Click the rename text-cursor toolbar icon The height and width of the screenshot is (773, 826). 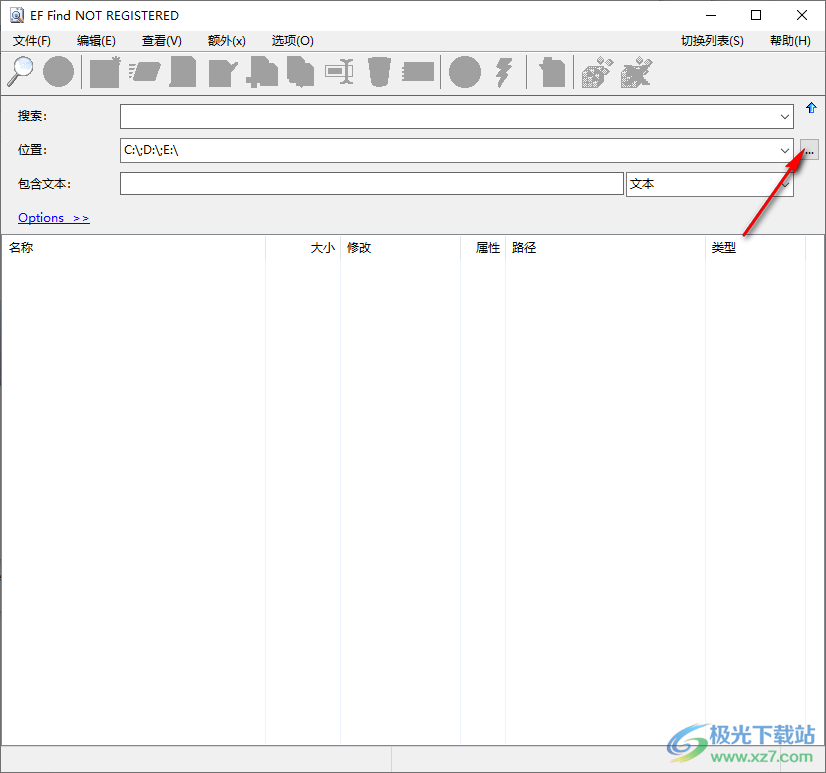[339, 72]
